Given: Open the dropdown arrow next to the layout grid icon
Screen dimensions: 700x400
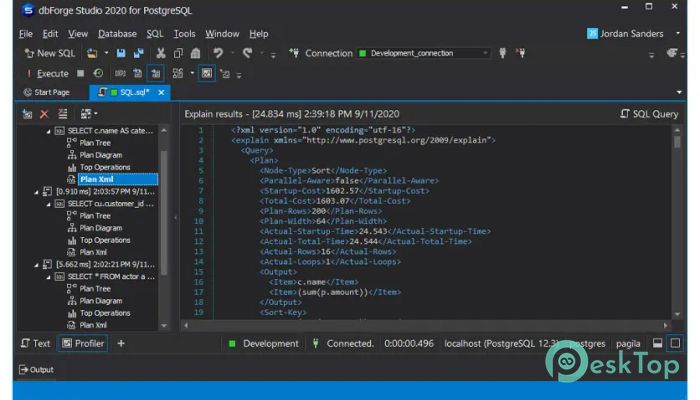Looking at the screenshot, I should click(x=192, y=73).
